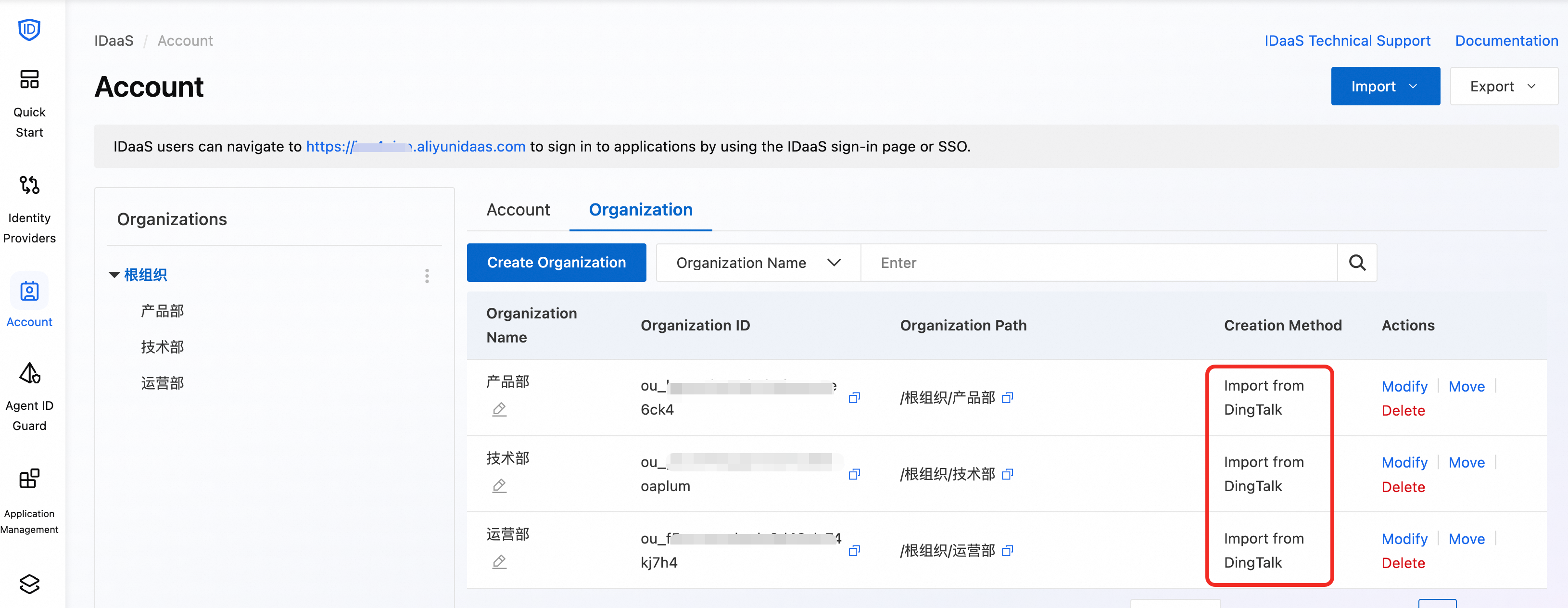Copy the /根组织/产品部 path
Viewport: 1568px width, 608px height.
pyautogui.click(x=1007, y=397)
